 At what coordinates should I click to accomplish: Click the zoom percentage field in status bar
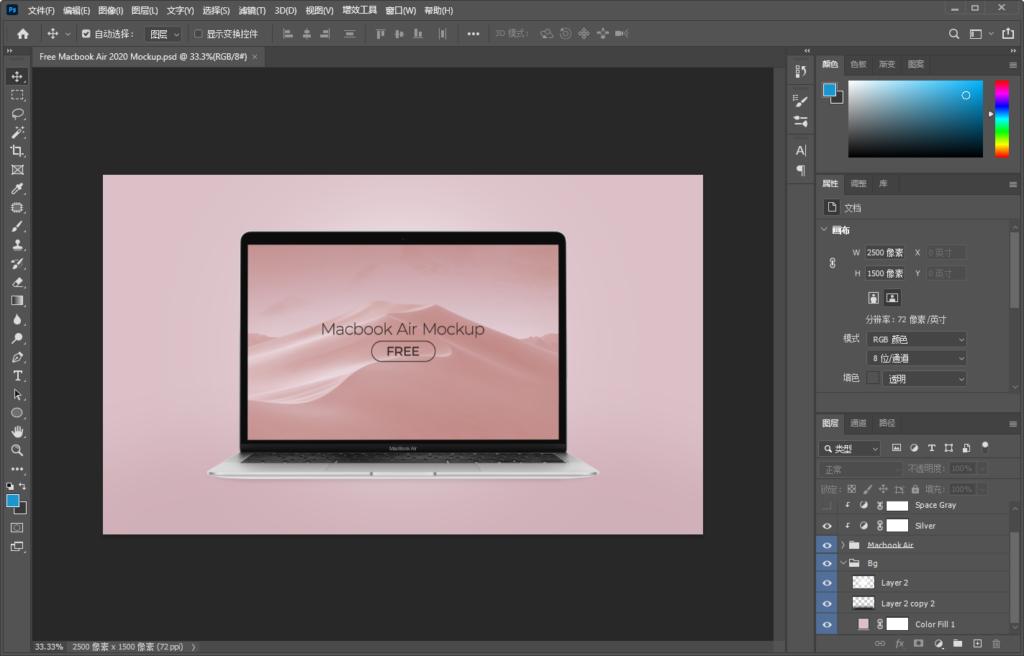(49, 647)
